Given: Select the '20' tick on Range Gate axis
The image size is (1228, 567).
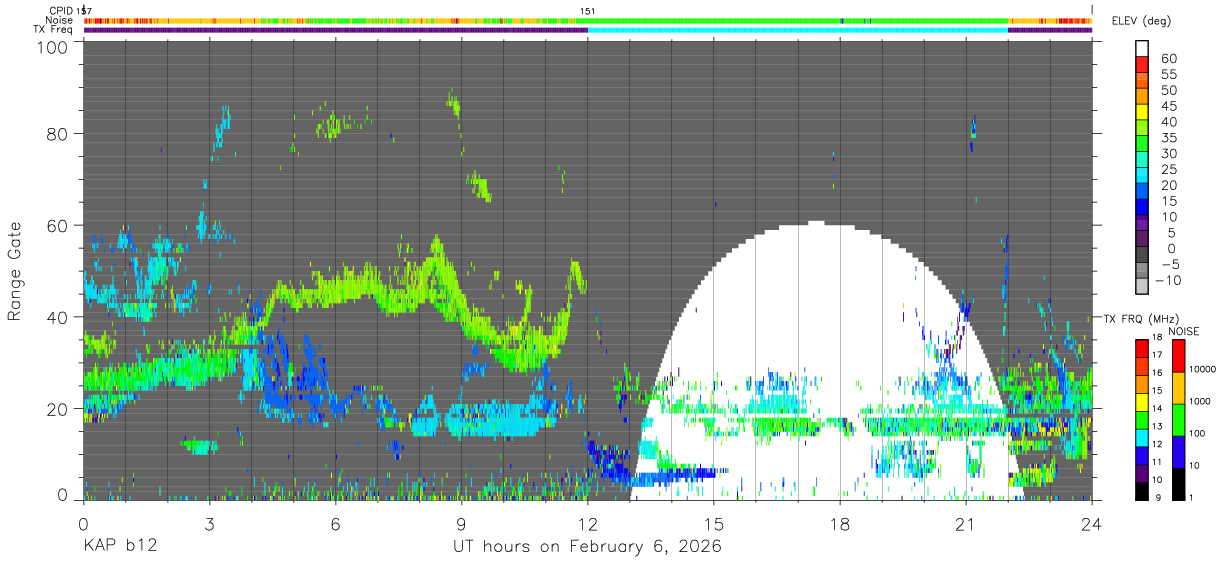Looking at the screenshot, I should tap(58, 408).
